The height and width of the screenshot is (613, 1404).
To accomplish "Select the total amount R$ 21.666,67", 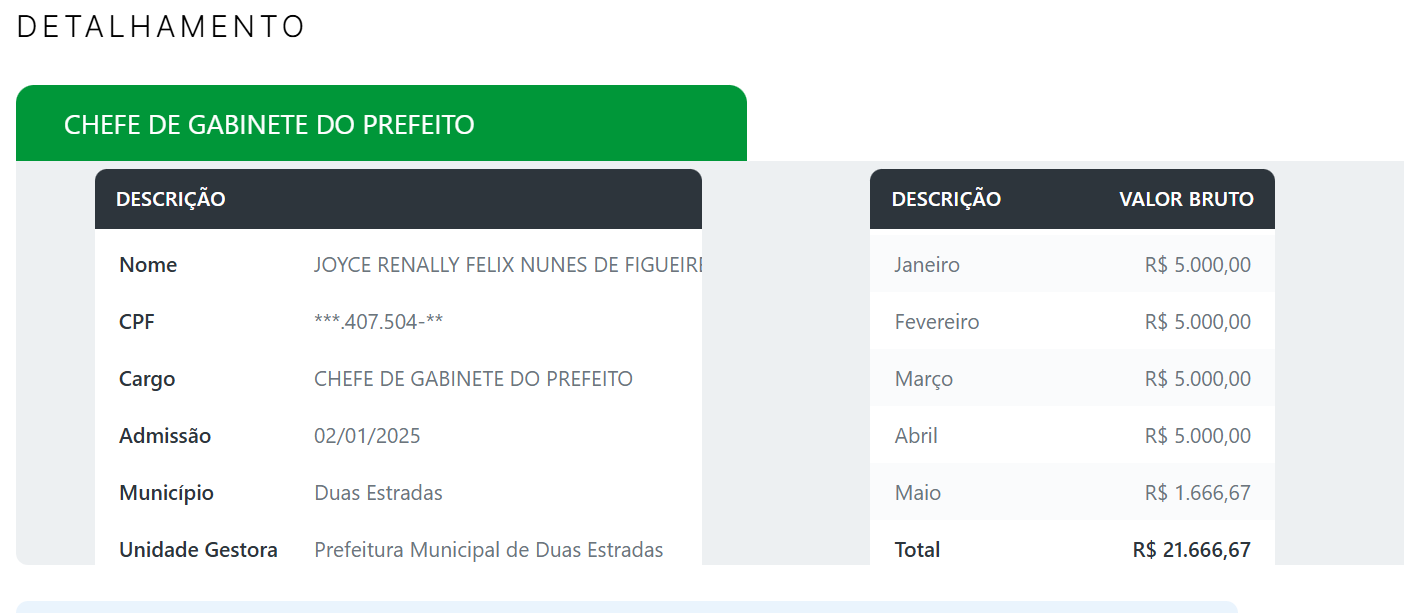I will point(1191,550).
